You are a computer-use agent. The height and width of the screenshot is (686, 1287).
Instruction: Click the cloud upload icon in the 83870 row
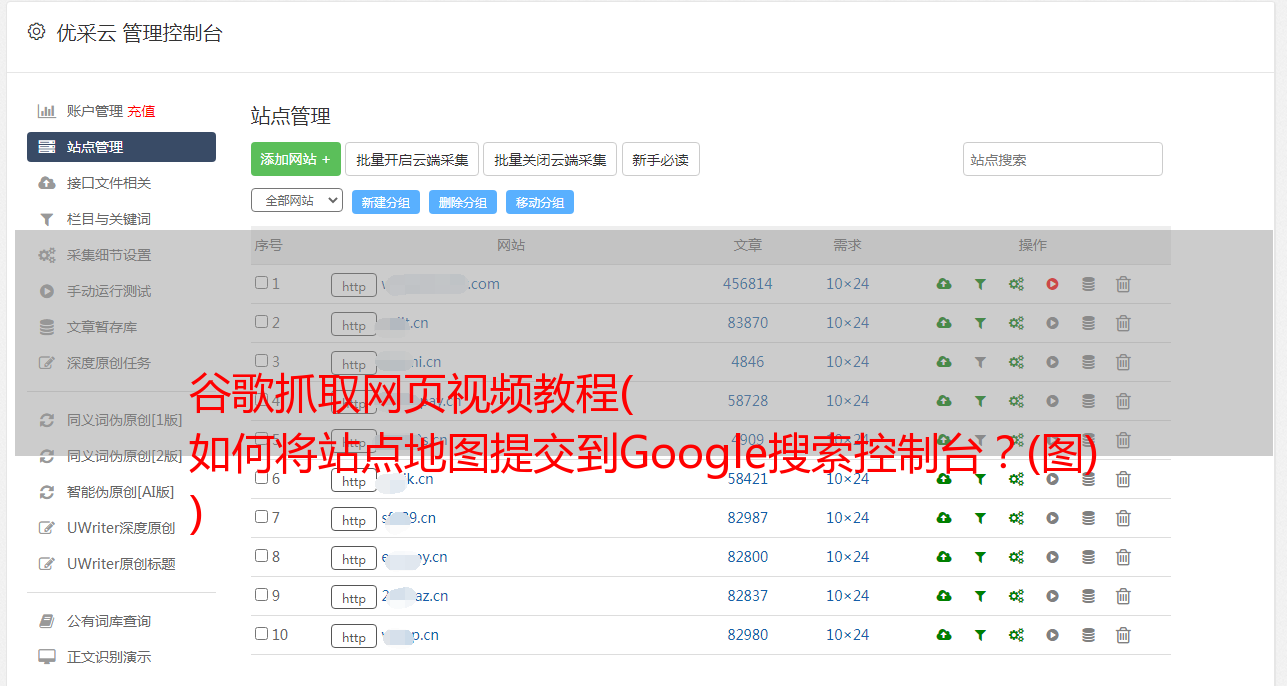pos(944,323)
